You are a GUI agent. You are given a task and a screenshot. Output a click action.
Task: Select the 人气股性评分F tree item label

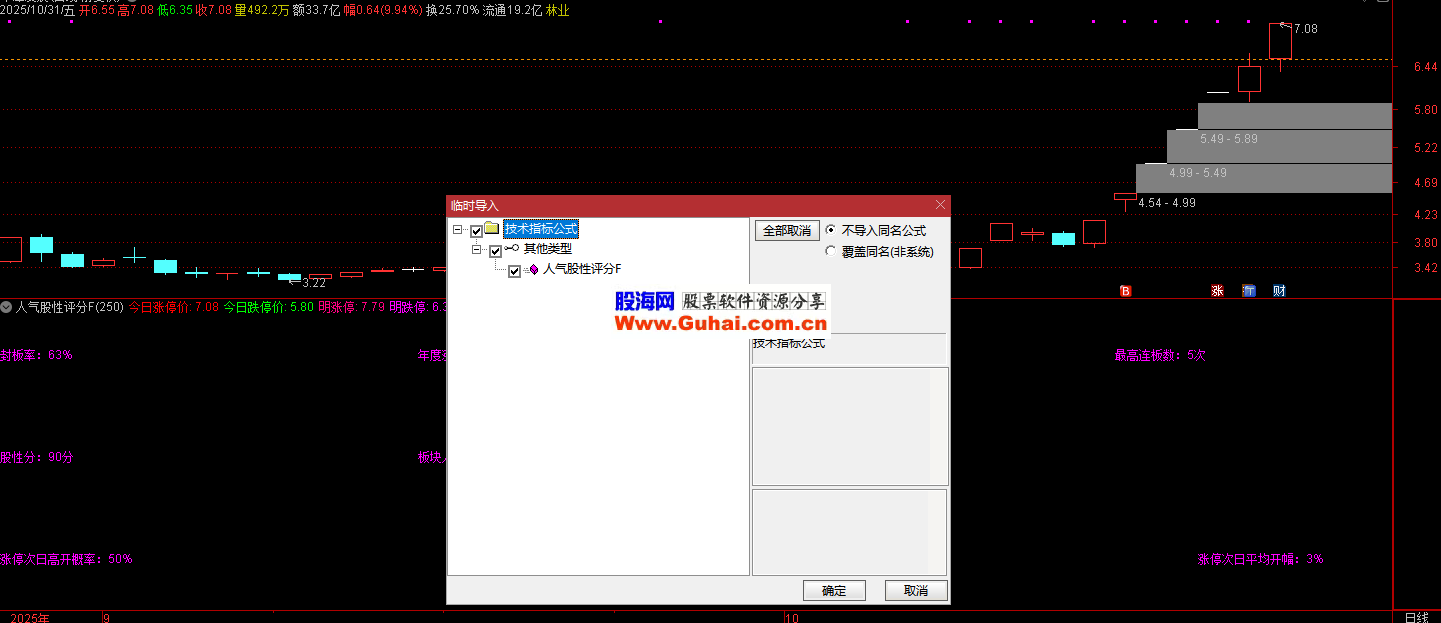(x=582, y=269)
